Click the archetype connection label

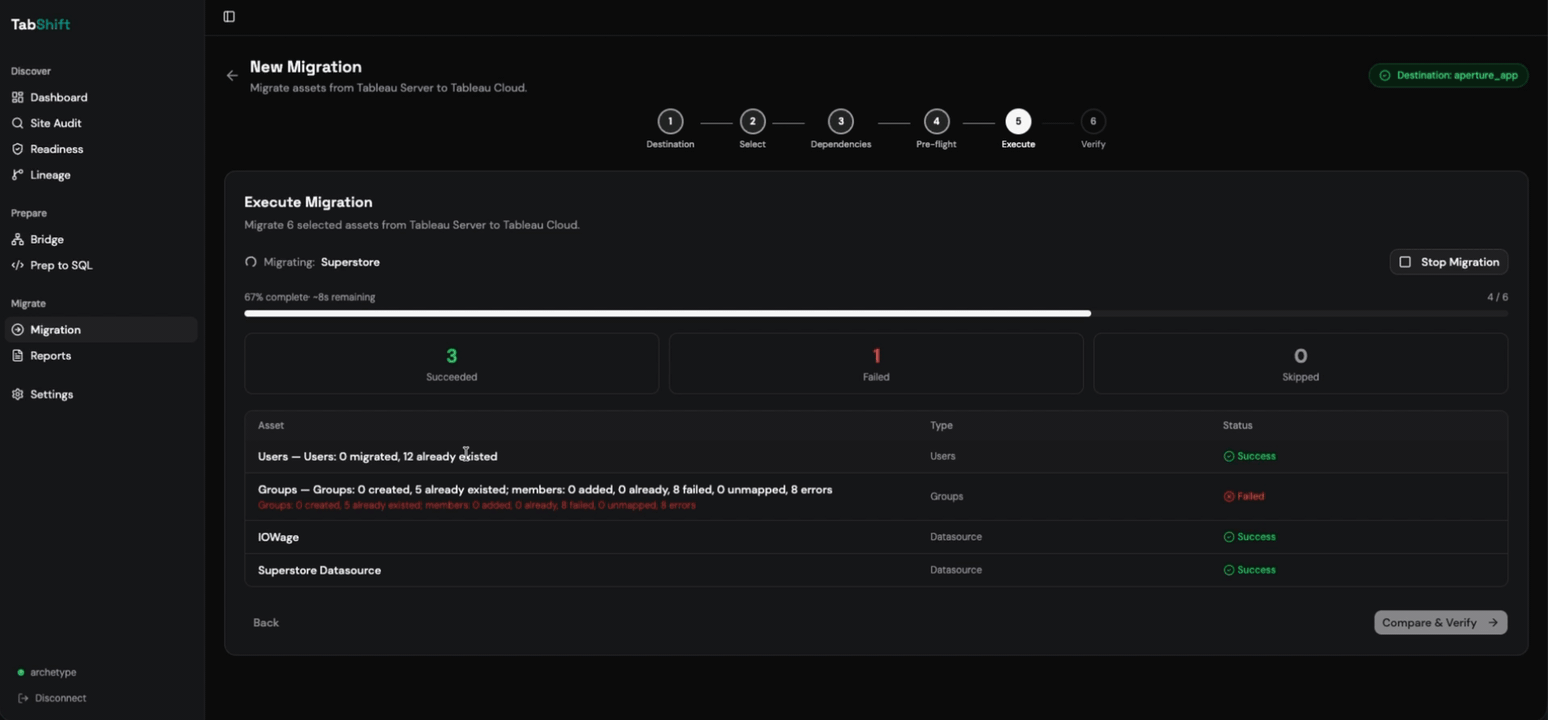(x=53, y=672)
